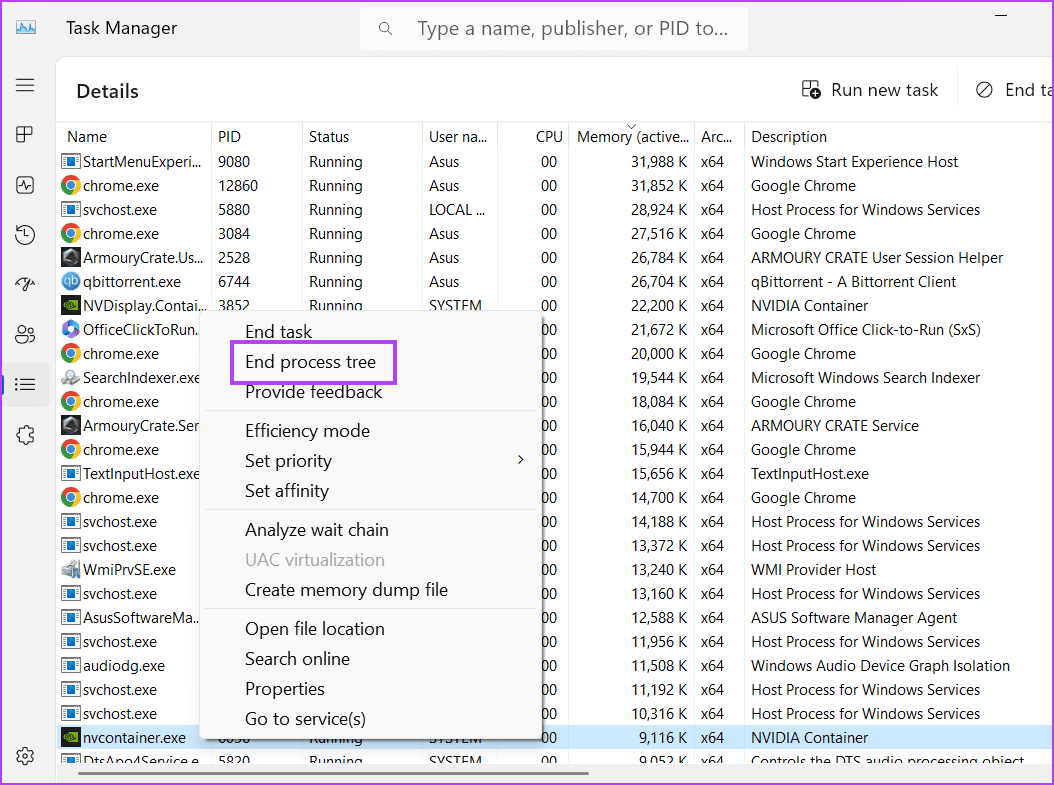The height and width of the screenshot is (785, 1054).
Task: Click the horizontal scrollbar at bottom
Action: click(333, 773)
